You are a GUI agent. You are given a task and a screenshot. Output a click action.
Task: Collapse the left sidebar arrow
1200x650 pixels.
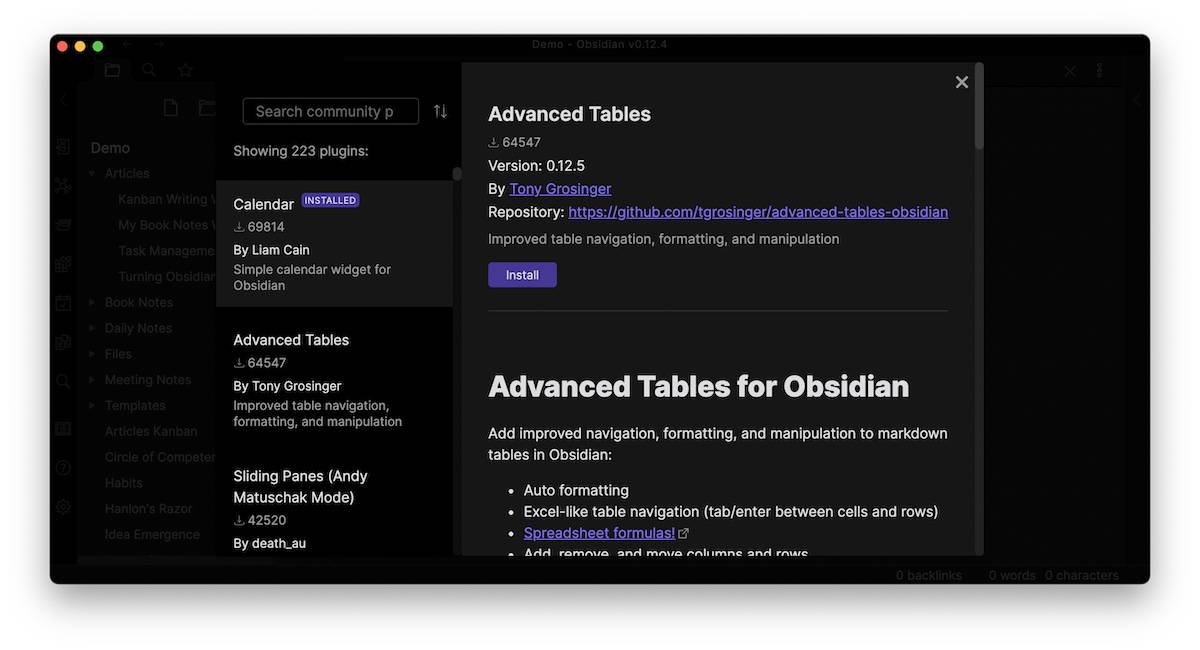pos(63,100)
